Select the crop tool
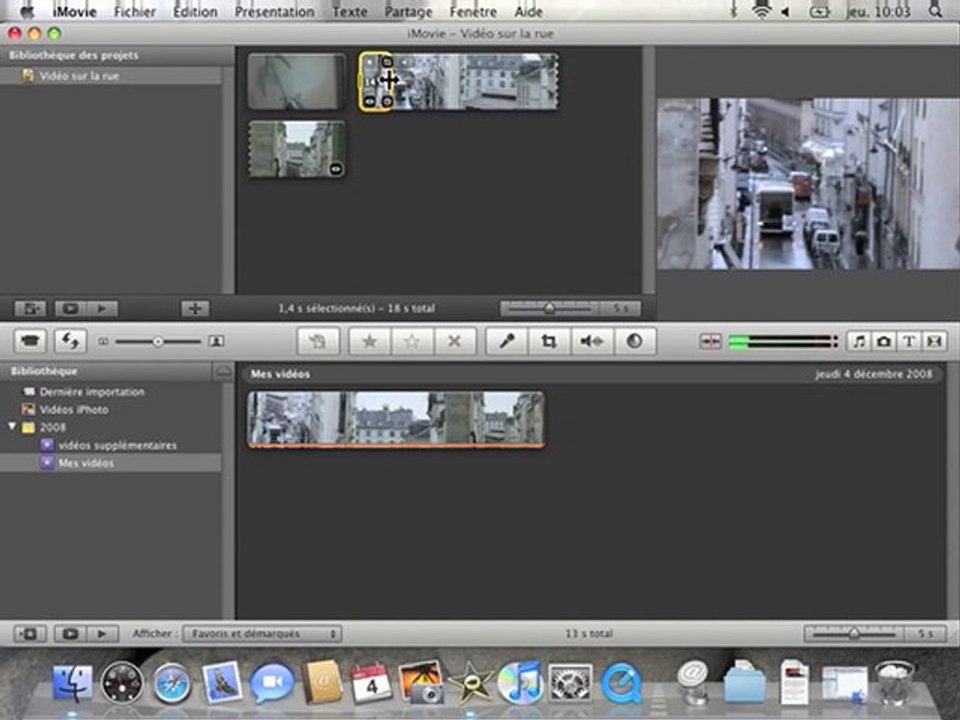 (x=549, y=341)
